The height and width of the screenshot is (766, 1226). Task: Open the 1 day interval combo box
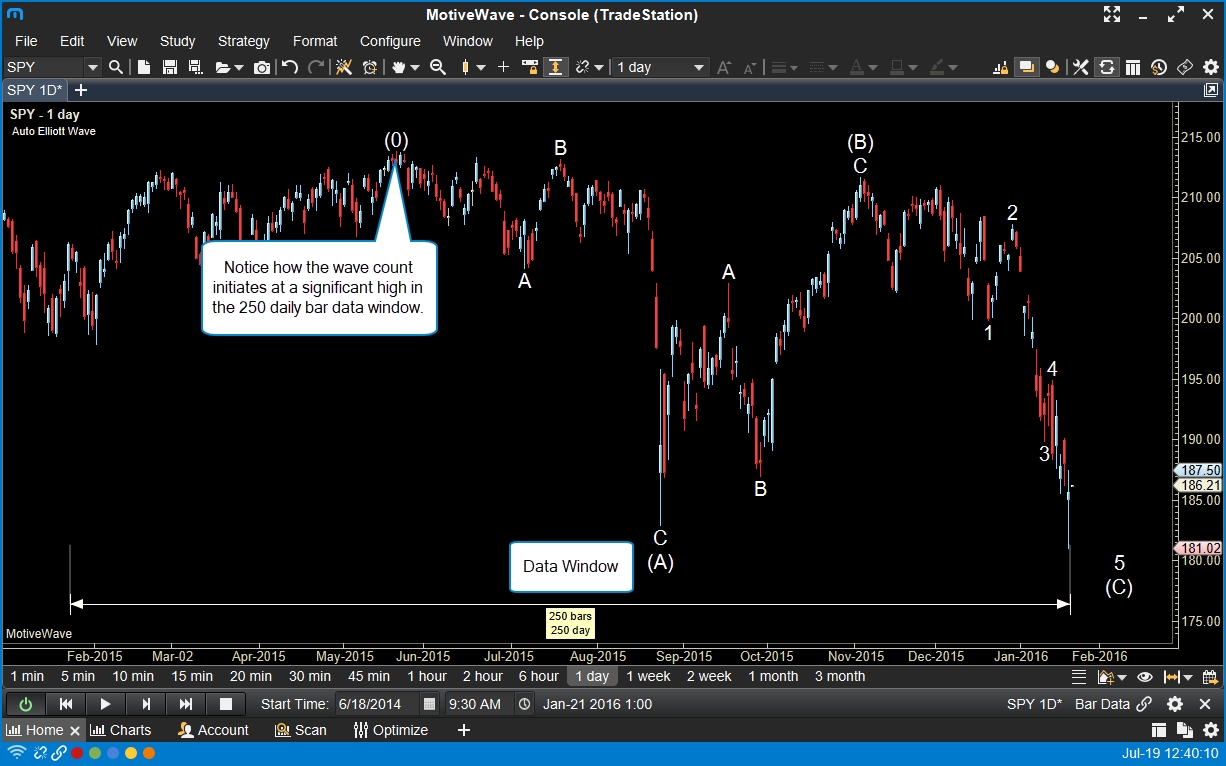click(x=660, y=67)
